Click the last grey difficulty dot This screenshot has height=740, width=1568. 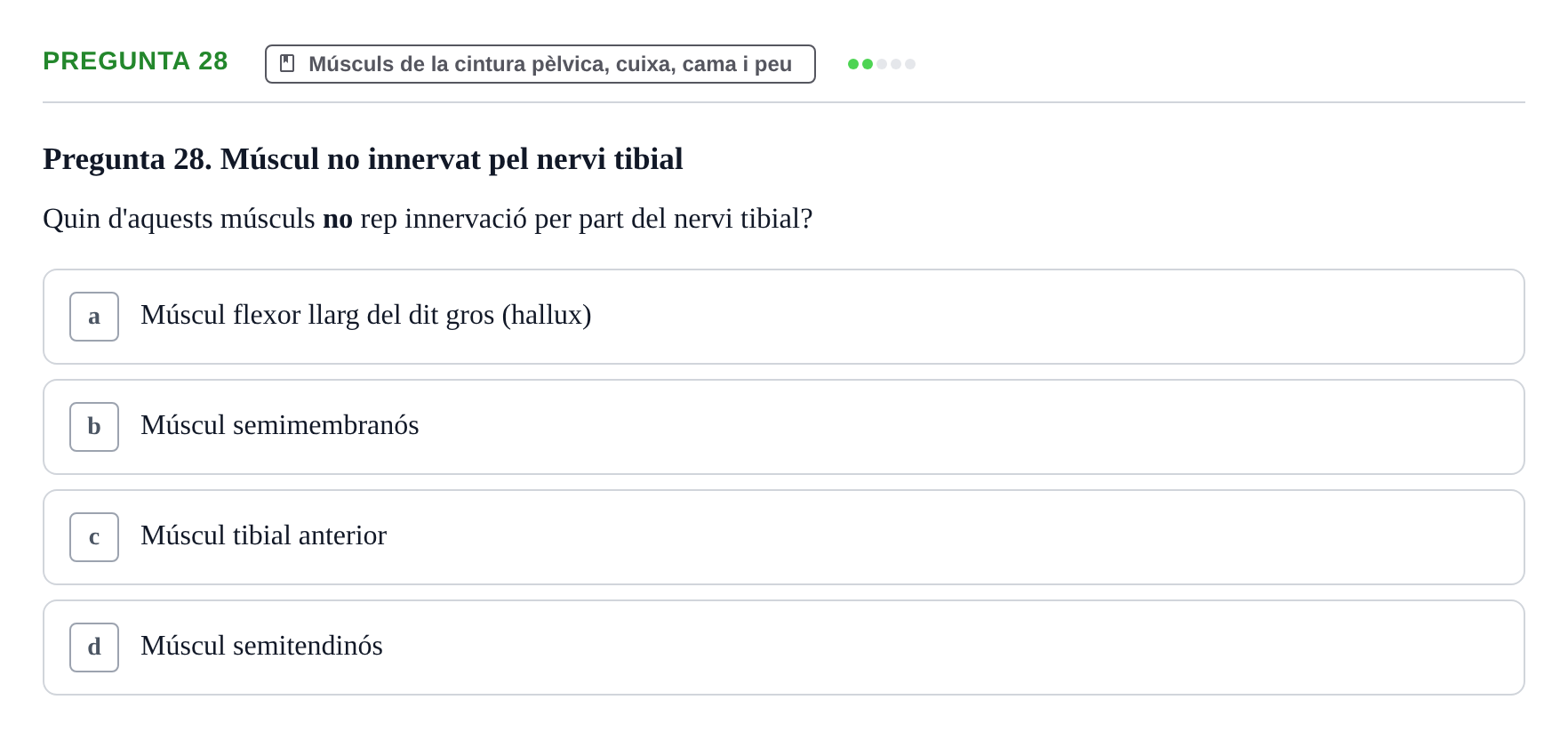[910, 64]
